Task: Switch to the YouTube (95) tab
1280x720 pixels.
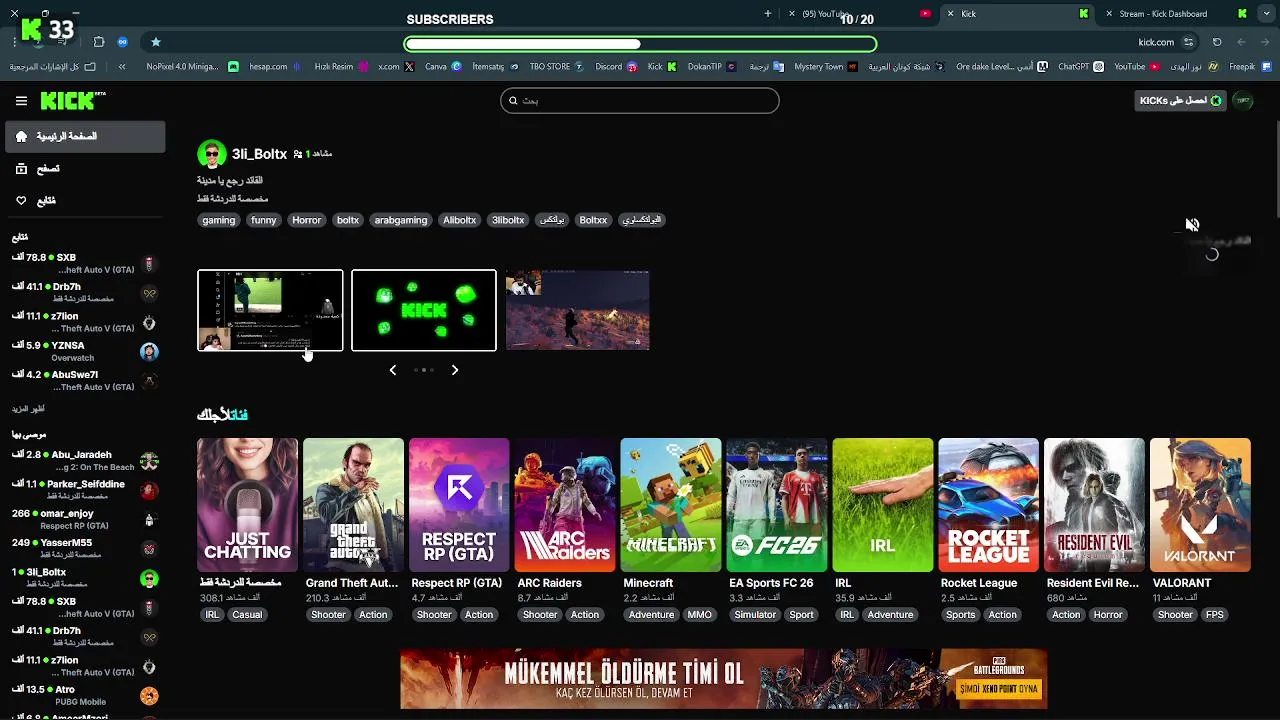Action: coord(860,14)
